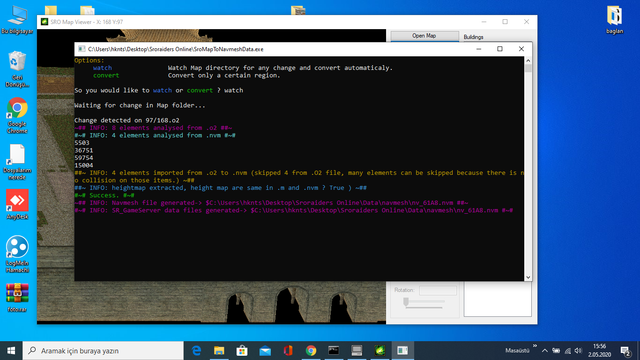The height and width of the screenshot is (360, 640).
Task: Switch to the console taskbar icon
Action: coord(333,351)
